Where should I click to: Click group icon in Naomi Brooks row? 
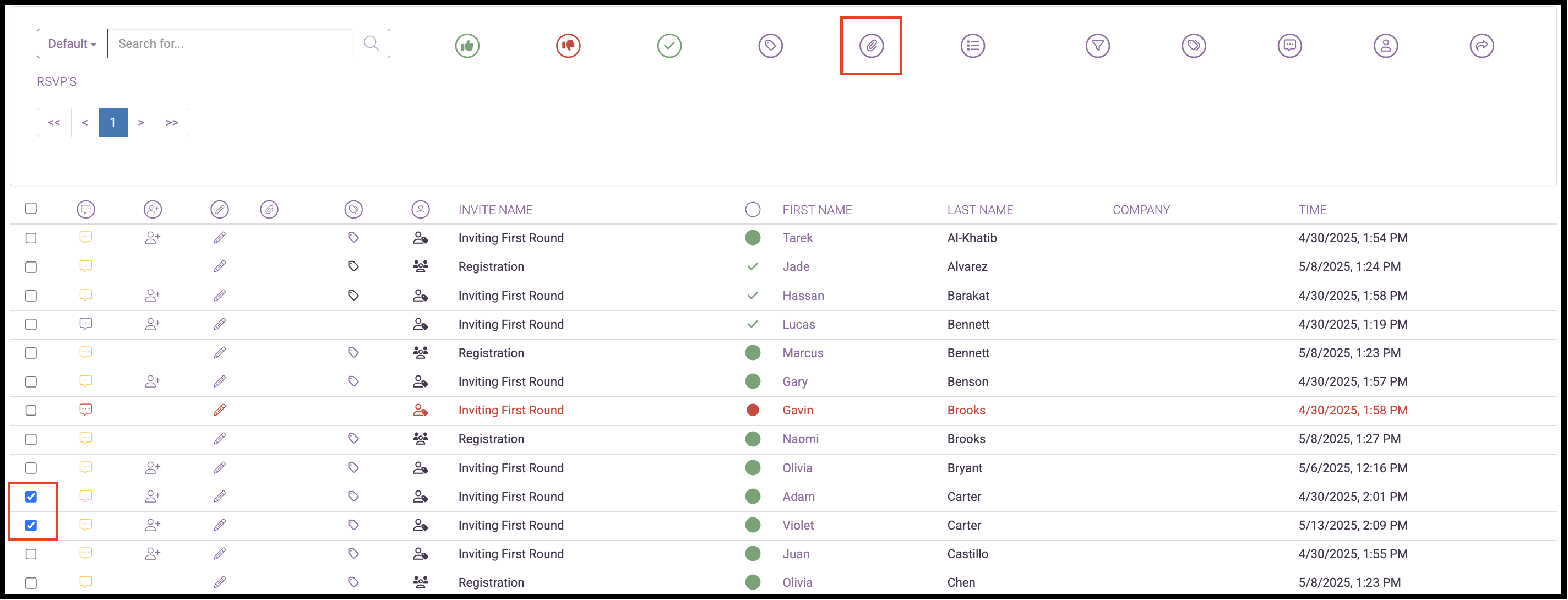pyautogui.click(x=420, y=438)
